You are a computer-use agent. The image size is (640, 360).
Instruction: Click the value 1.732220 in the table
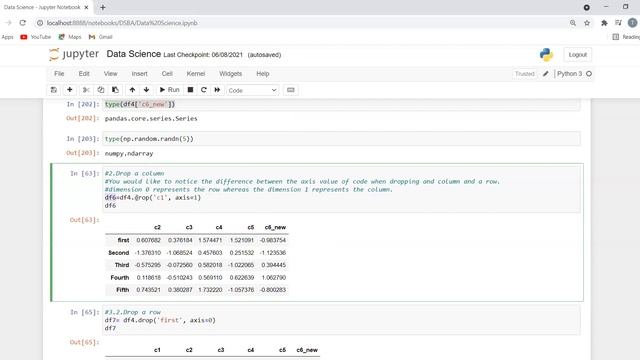[x=210, y=290]
